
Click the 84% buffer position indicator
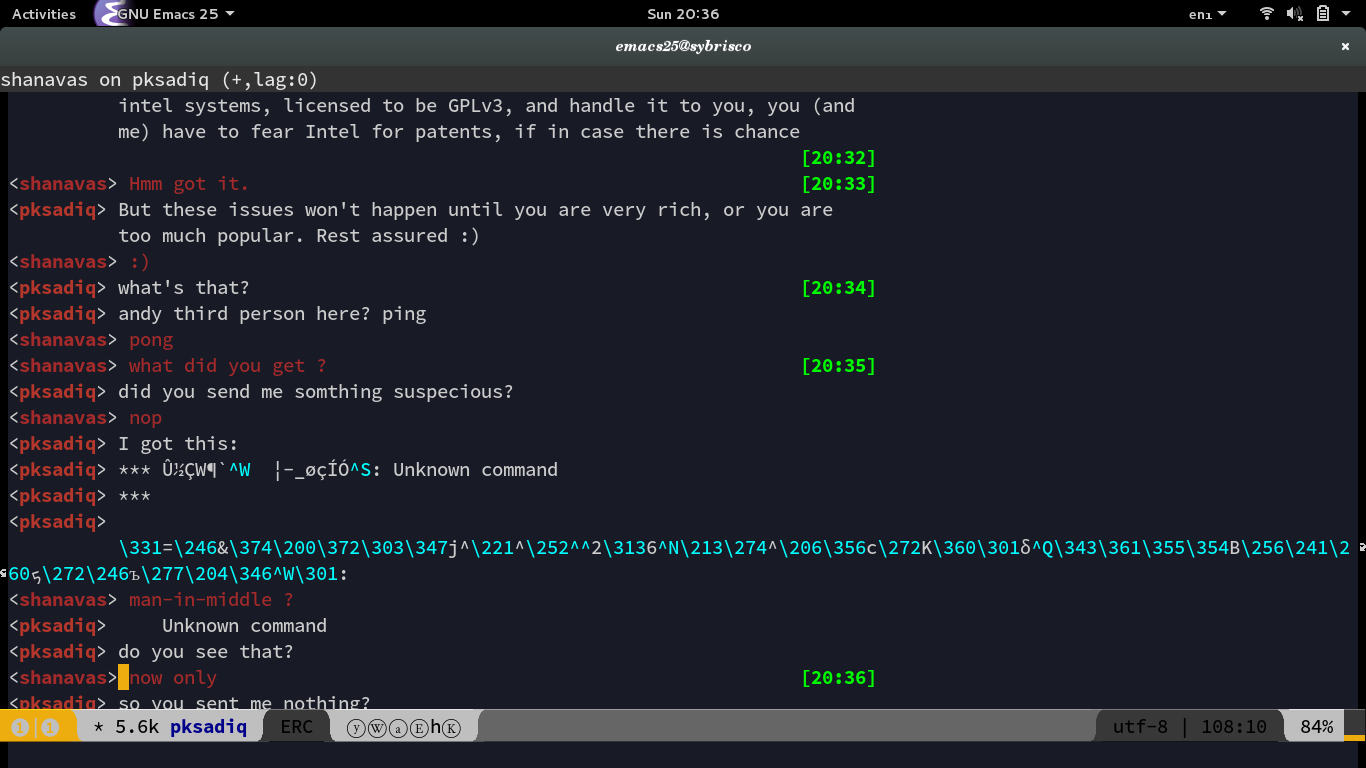point(1317,727)
